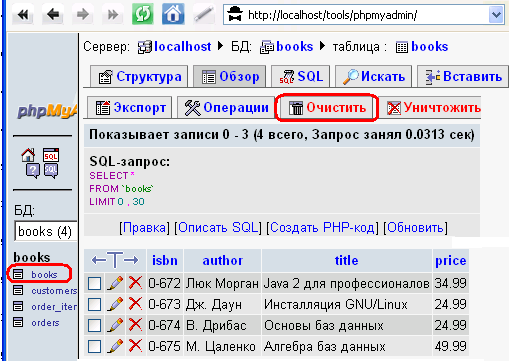
Task: Go back with the browser back arrow
Action: pos(53,14)
